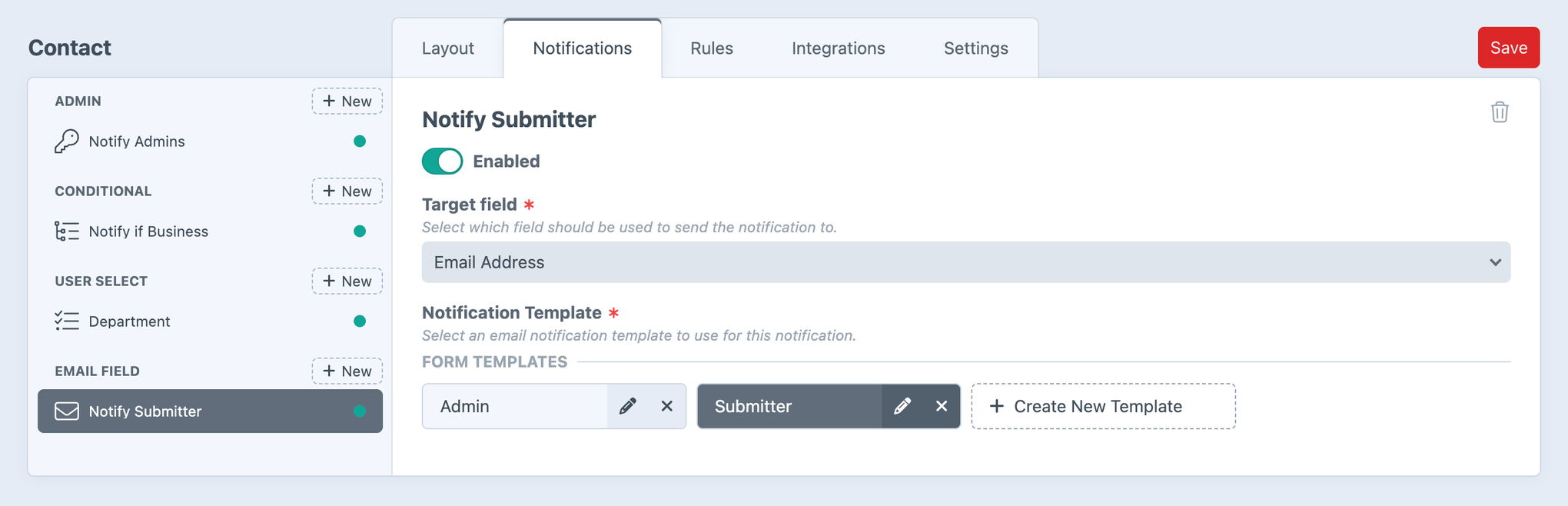
Task: Open the trash icon to delete this notification
Action: point(1500,112)
